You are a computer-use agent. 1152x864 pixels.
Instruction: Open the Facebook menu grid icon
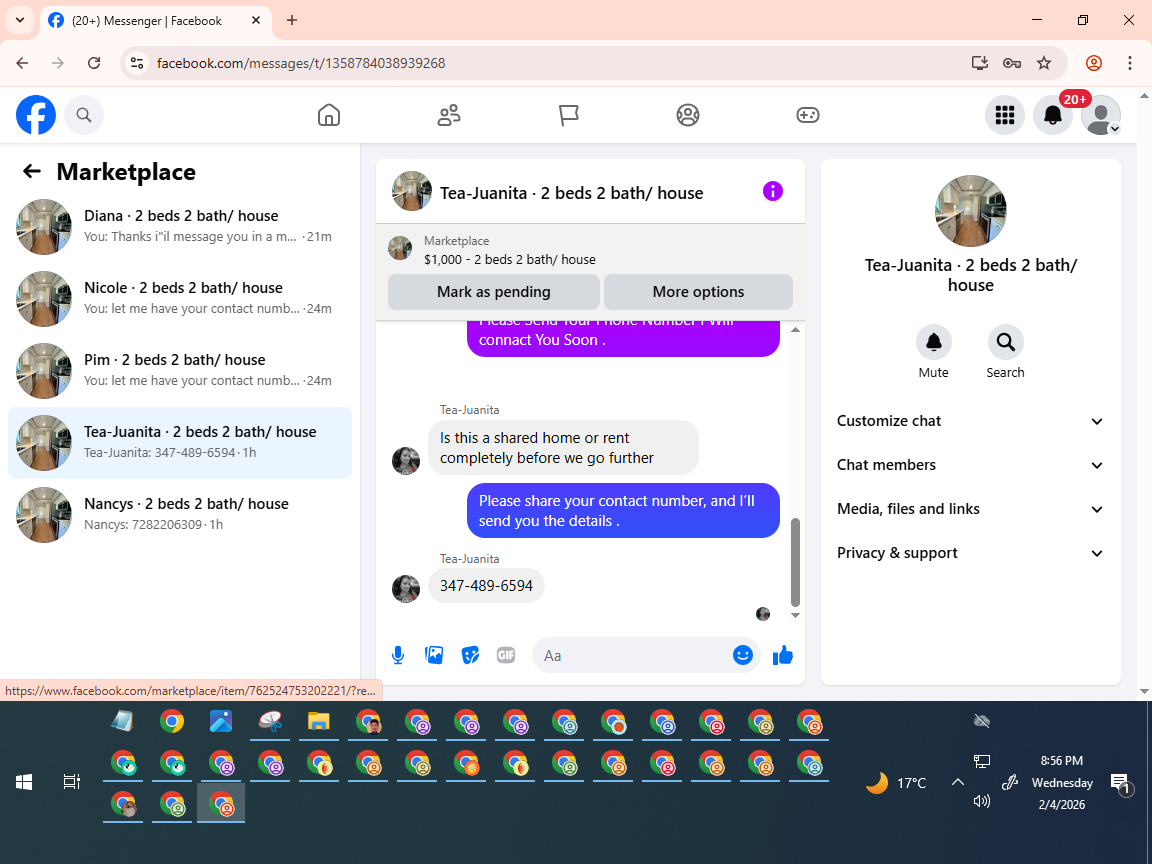coord(1004,115)
